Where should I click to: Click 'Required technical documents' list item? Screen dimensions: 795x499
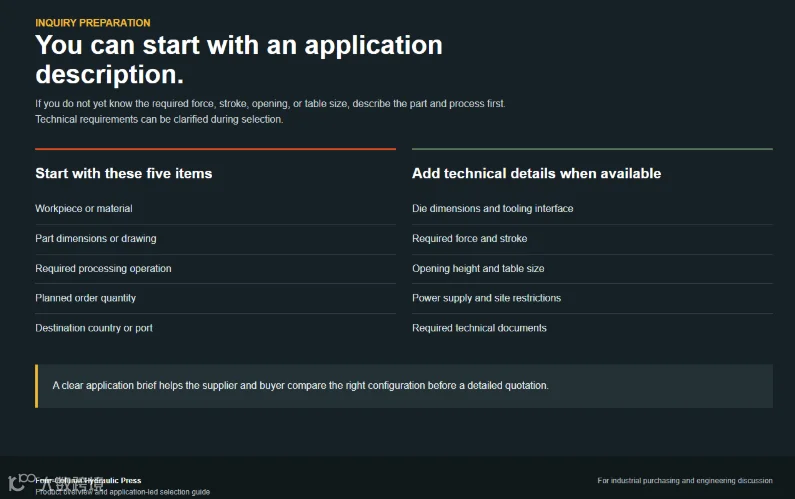click(x=592, y=328)
